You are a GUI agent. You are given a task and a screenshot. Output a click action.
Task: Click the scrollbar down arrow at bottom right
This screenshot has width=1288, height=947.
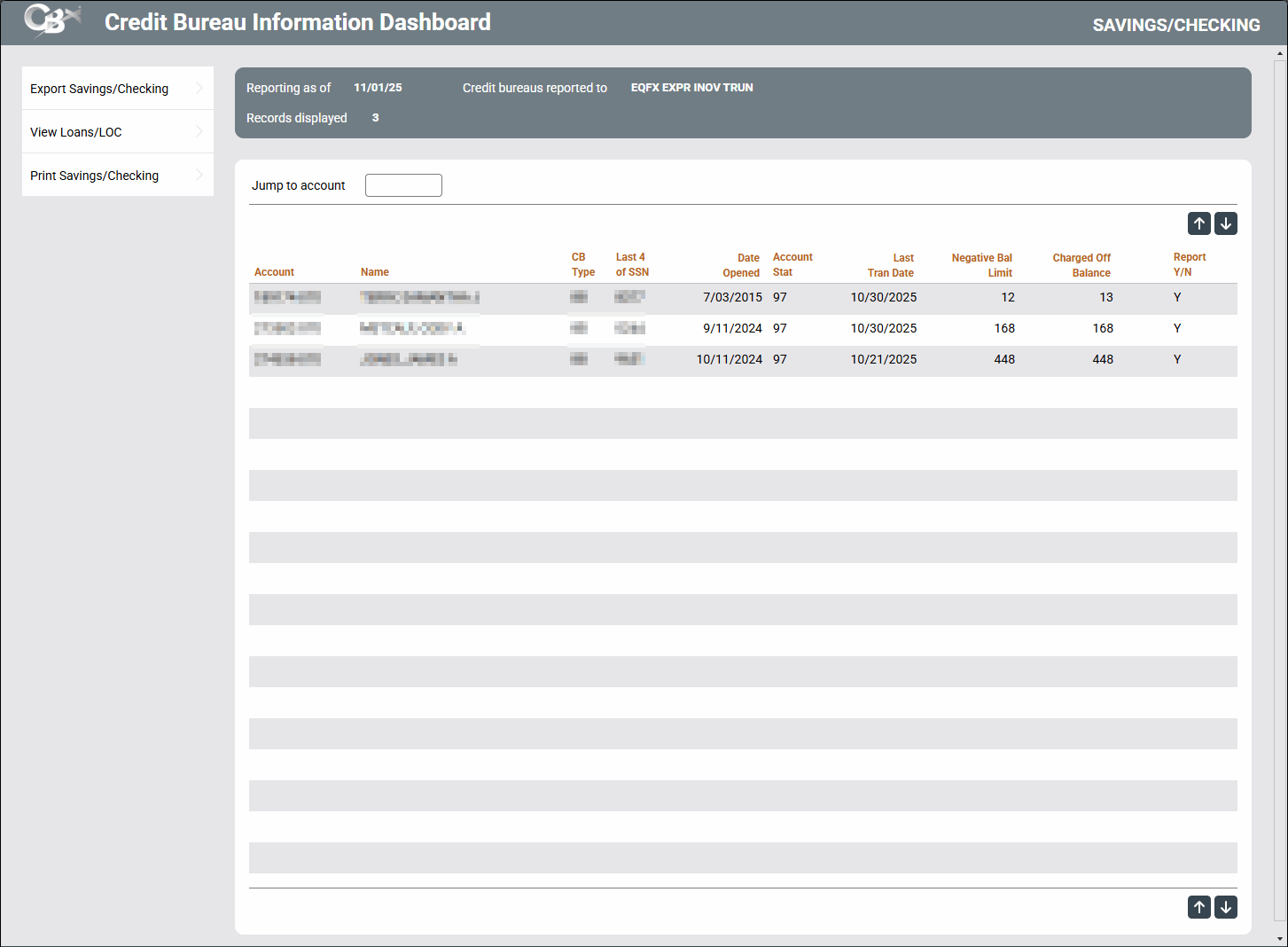pyautogui.click(x=1279, y=938)
